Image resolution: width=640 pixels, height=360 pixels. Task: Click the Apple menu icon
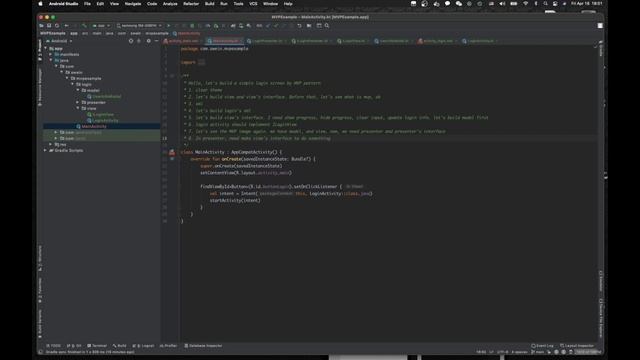40,4
